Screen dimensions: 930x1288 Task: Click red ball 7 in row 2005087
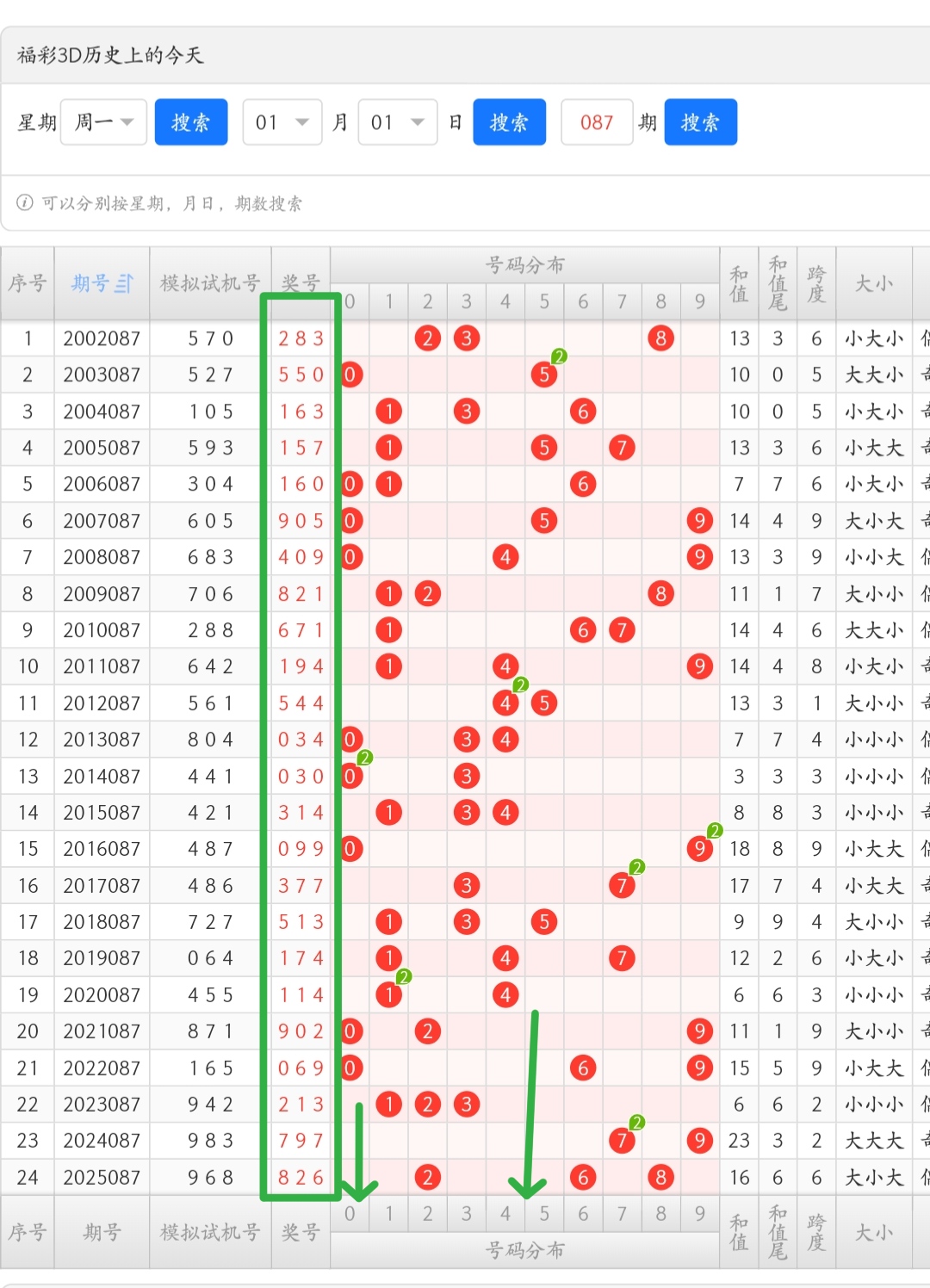[x=622, y=448]
